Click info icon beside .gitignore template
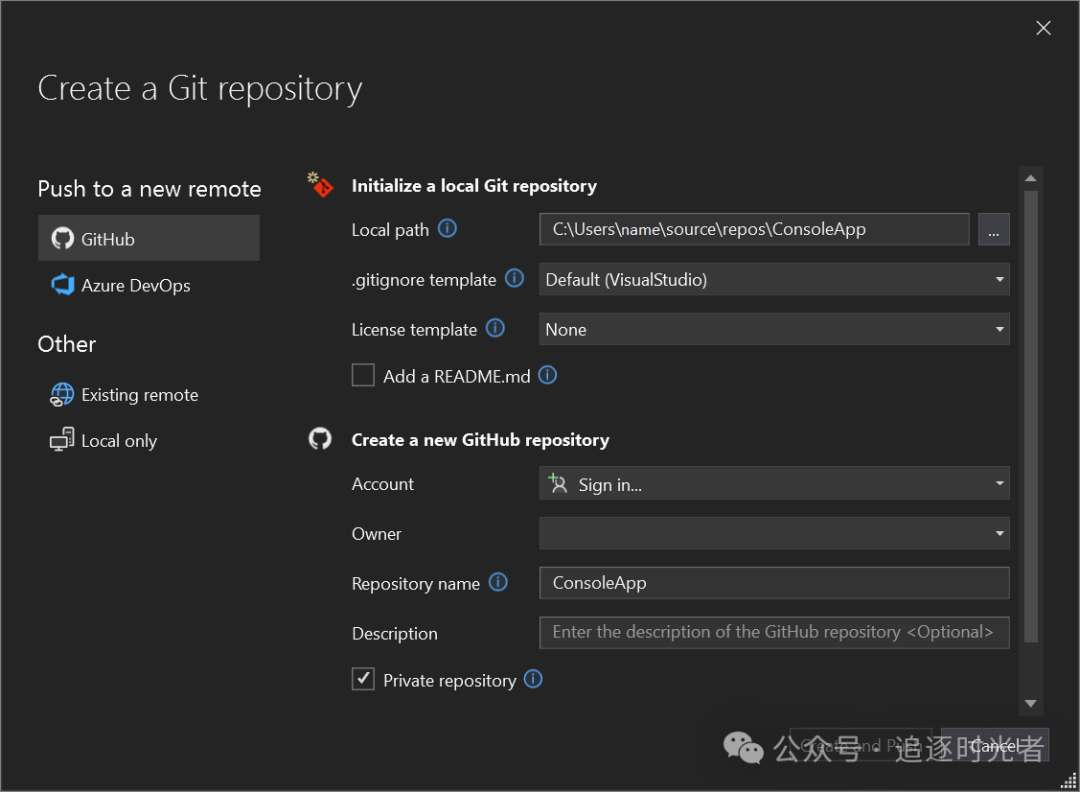The image size is (1080, 792). 514,279
